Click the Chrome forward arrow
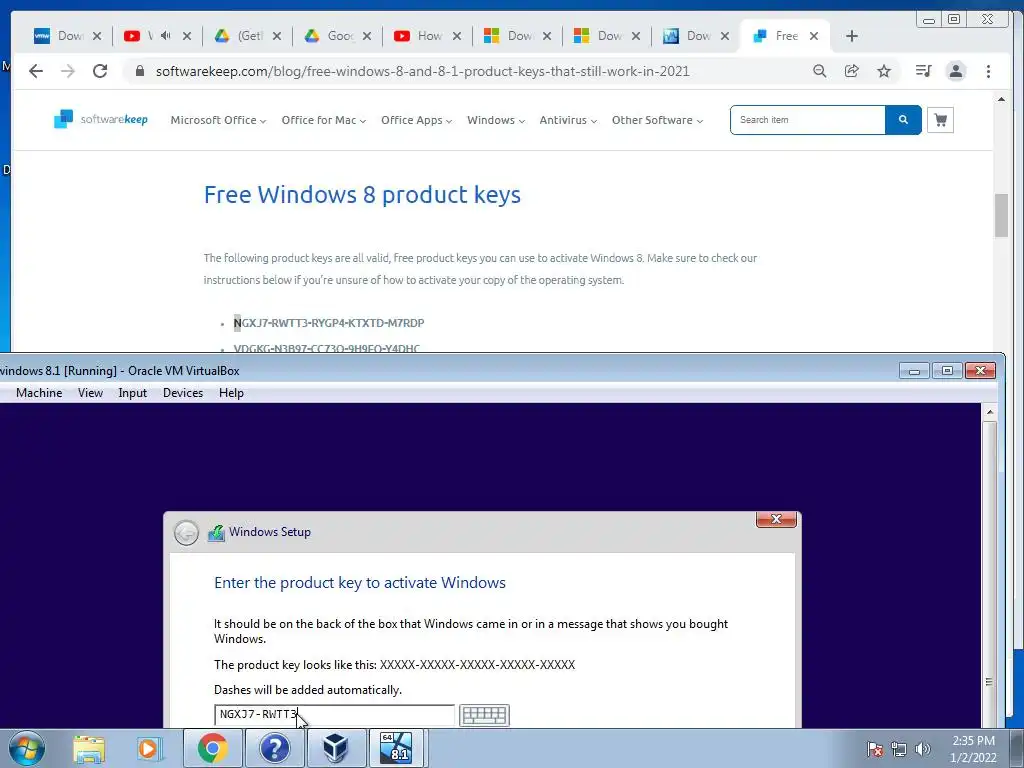The width and height of the screenshot is (1024, 768). (67, 71)
